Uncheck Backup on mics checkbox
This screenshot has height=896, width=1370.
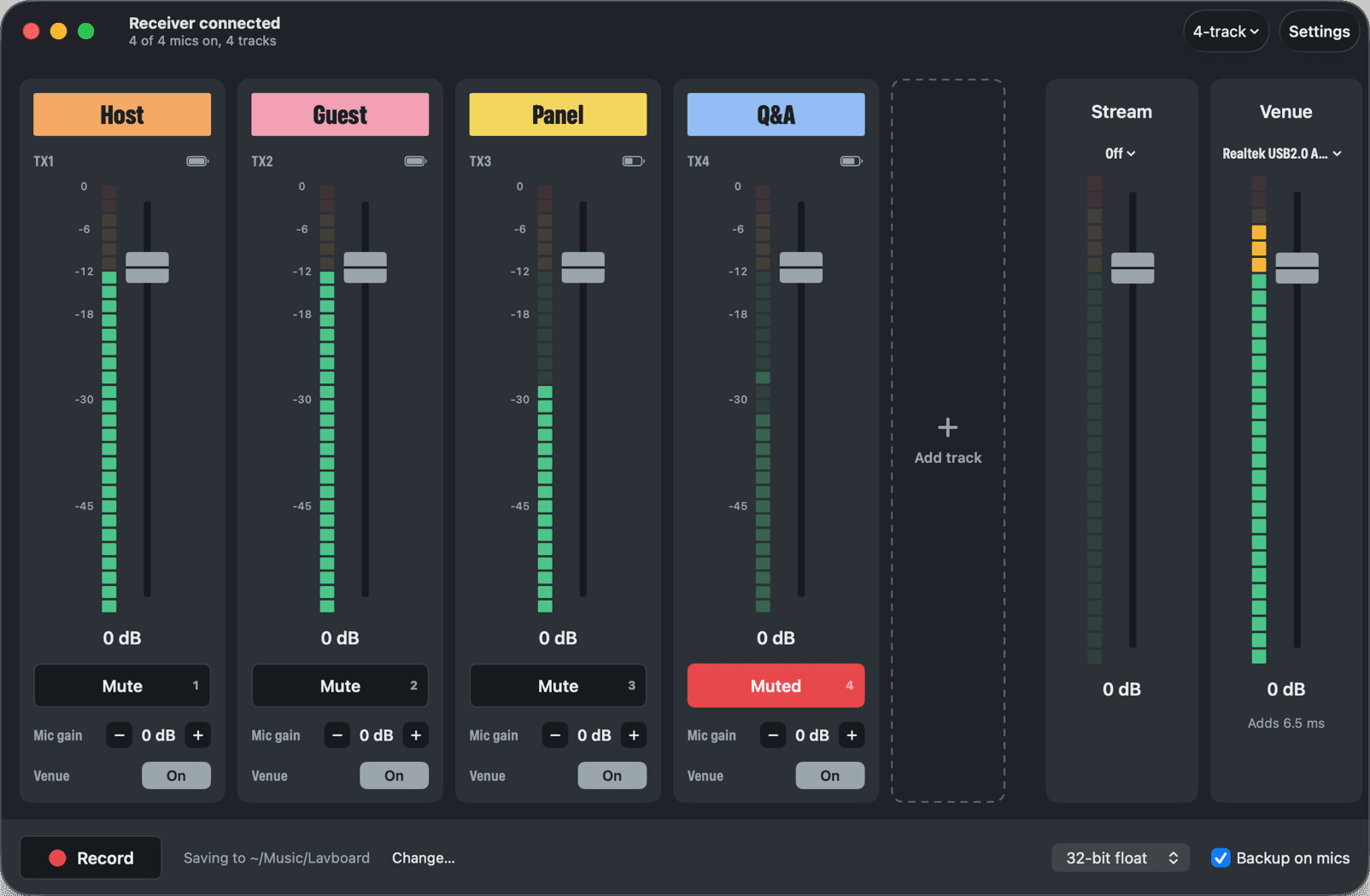coord(1221,858)
